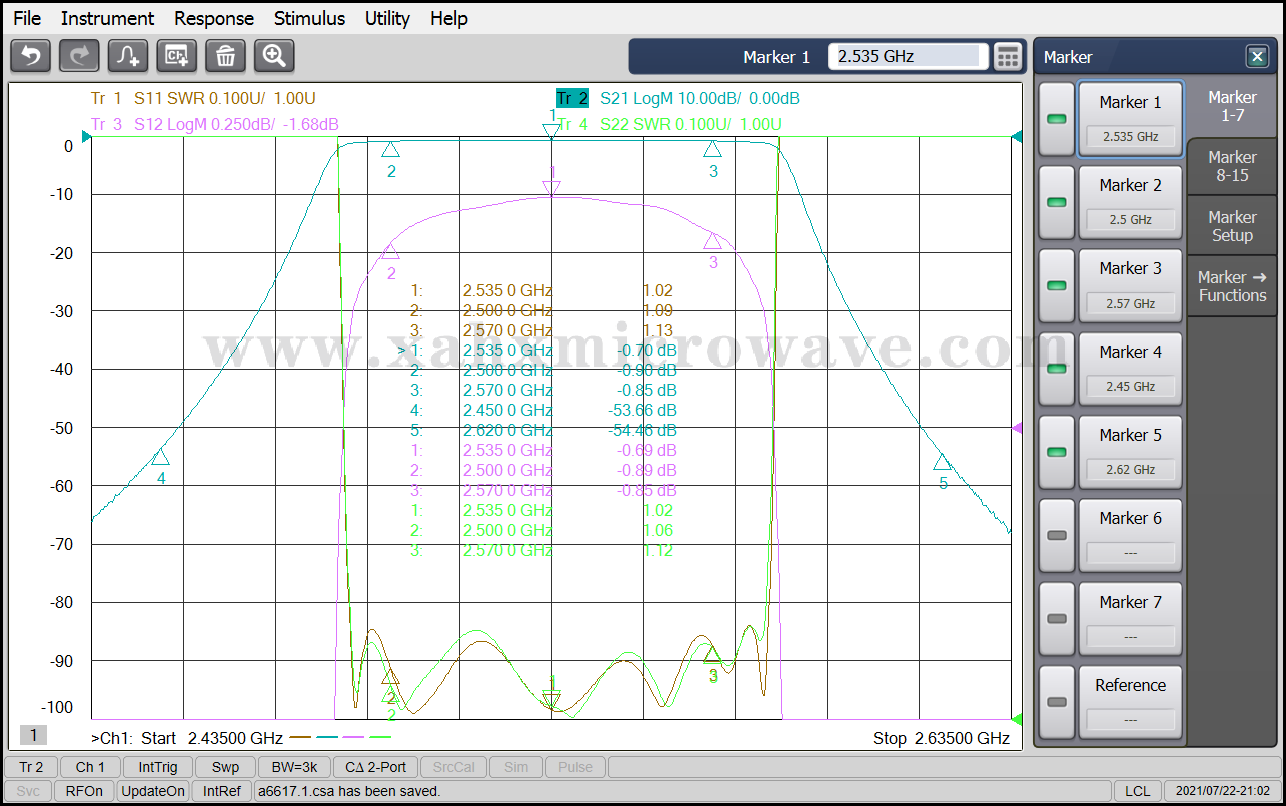Image resolution: width=1286 pixels, height=806 pixels.
Task: Toggle the Marker 2 on/off indicator
Action: tap(1056, 202)
